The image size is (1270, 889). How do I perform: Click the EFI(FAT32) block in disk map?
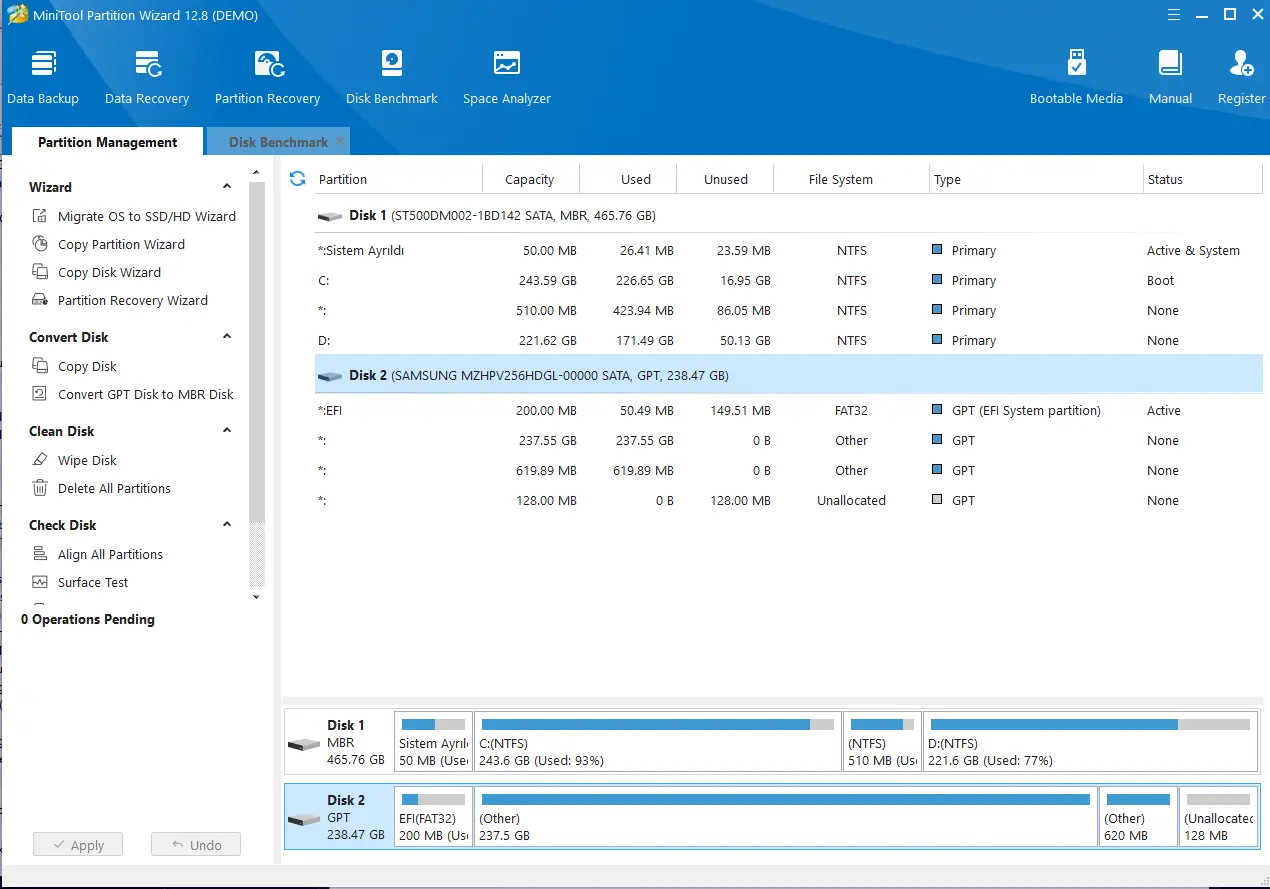click(434, 816)
